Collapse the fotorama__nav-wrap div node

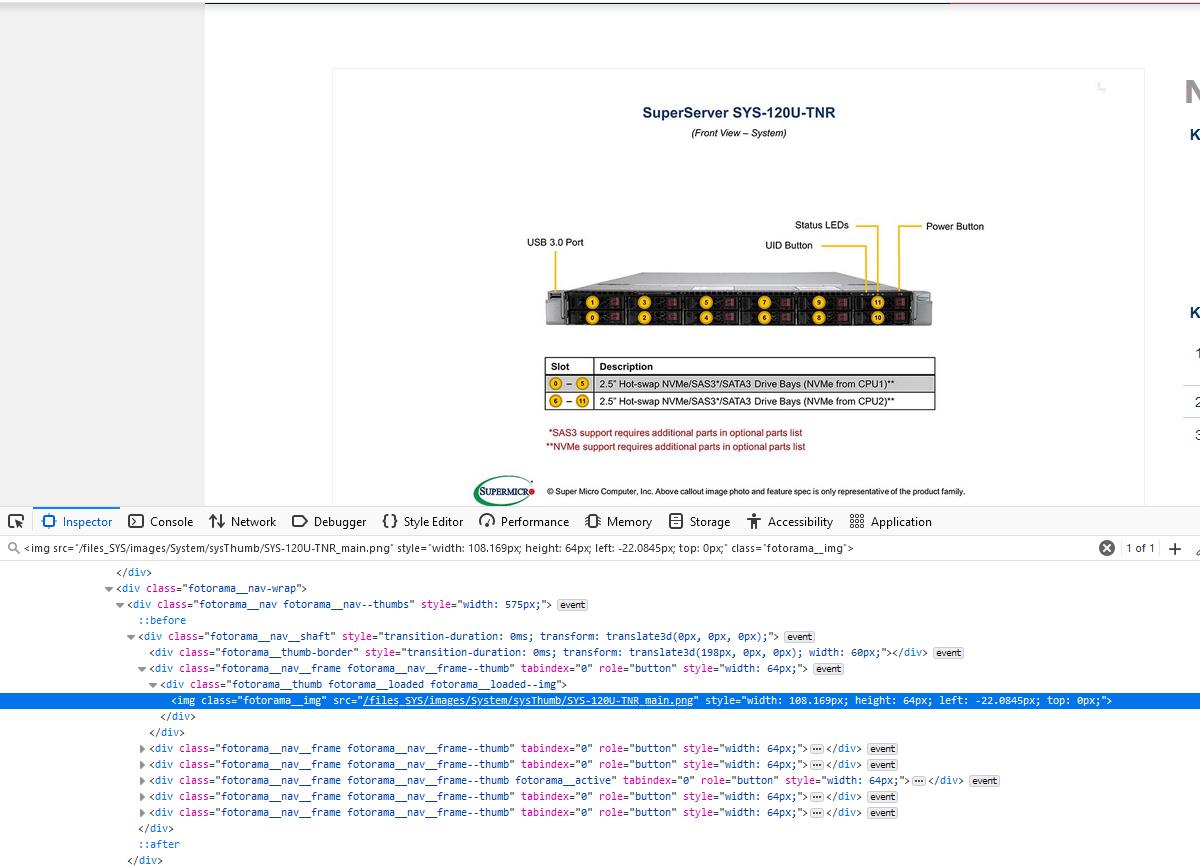tap(109, 589)
